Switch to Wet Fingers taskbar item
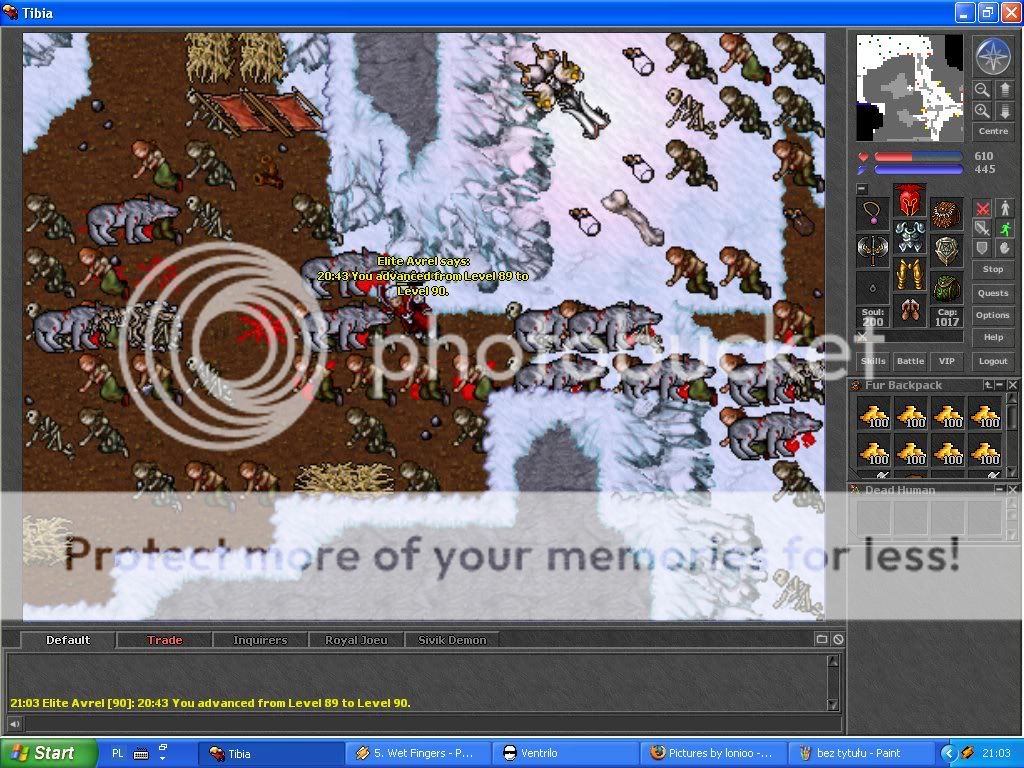This screenshot has height=768, width=1024. [x=417, y=753]
